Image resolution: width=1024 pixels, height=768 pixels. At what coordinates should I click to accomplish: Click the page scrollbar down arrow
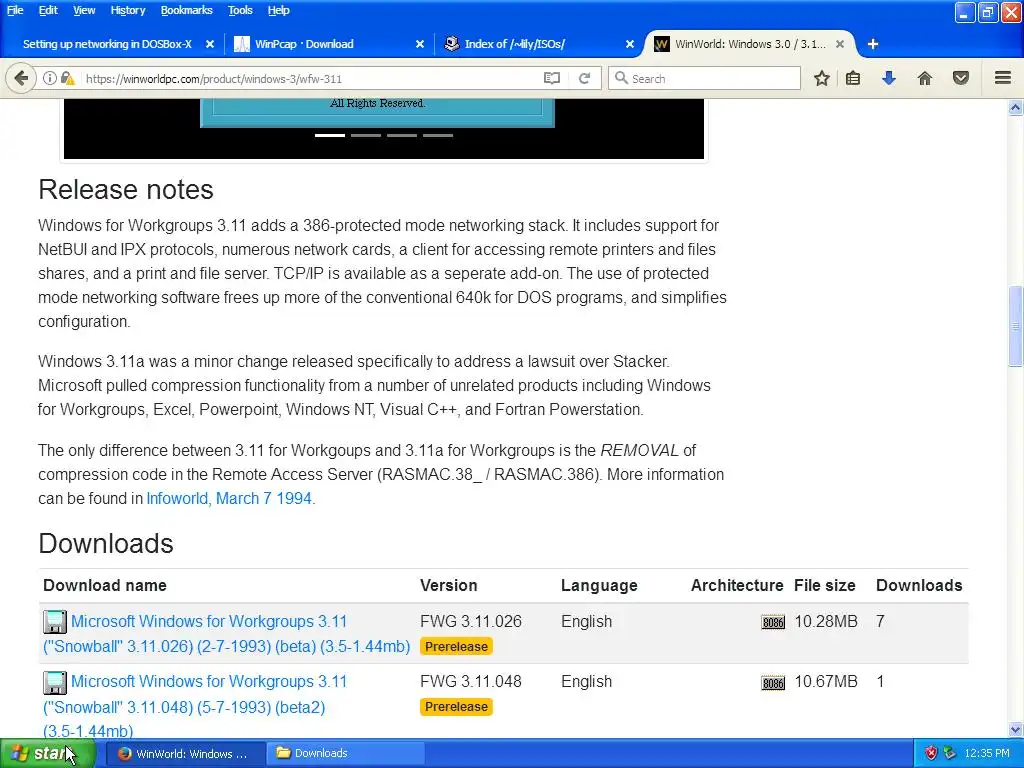click(1015, 729)
